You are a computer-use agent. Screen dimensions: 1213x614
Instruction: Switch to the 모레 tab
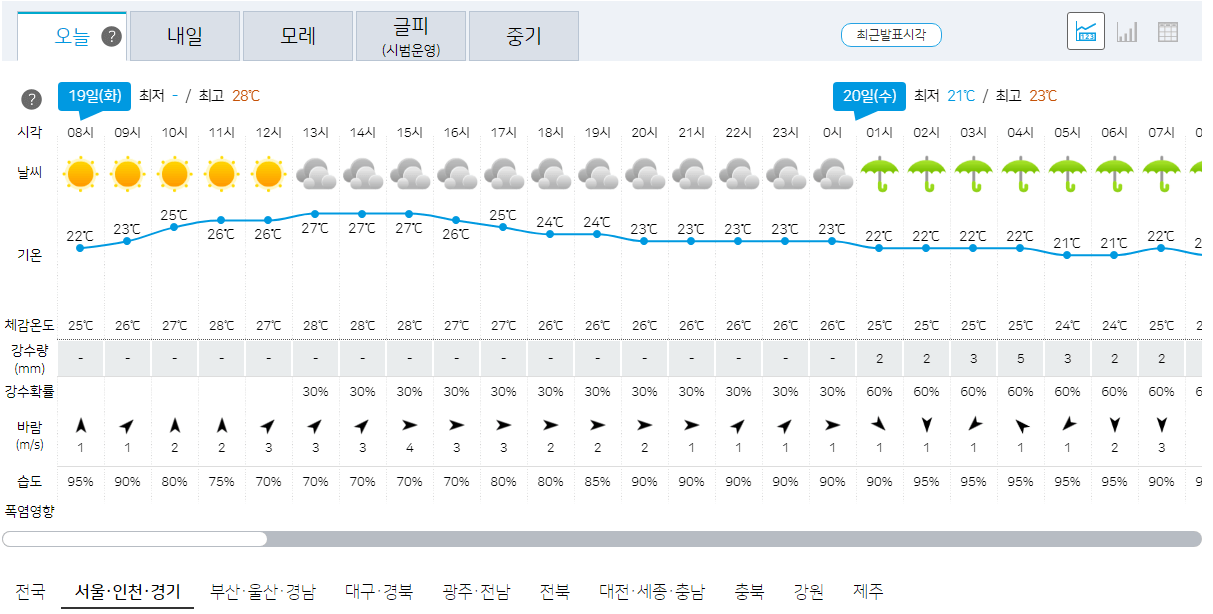pyautogui.click(x=297, y=34)
